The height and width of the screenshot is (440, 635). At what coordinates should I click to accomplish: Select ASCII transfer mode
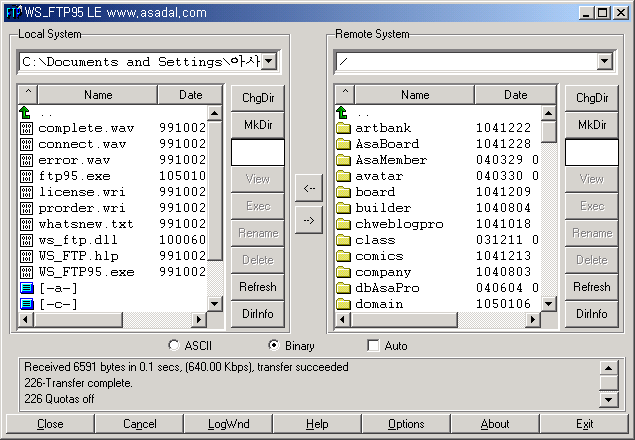[174, 346]
